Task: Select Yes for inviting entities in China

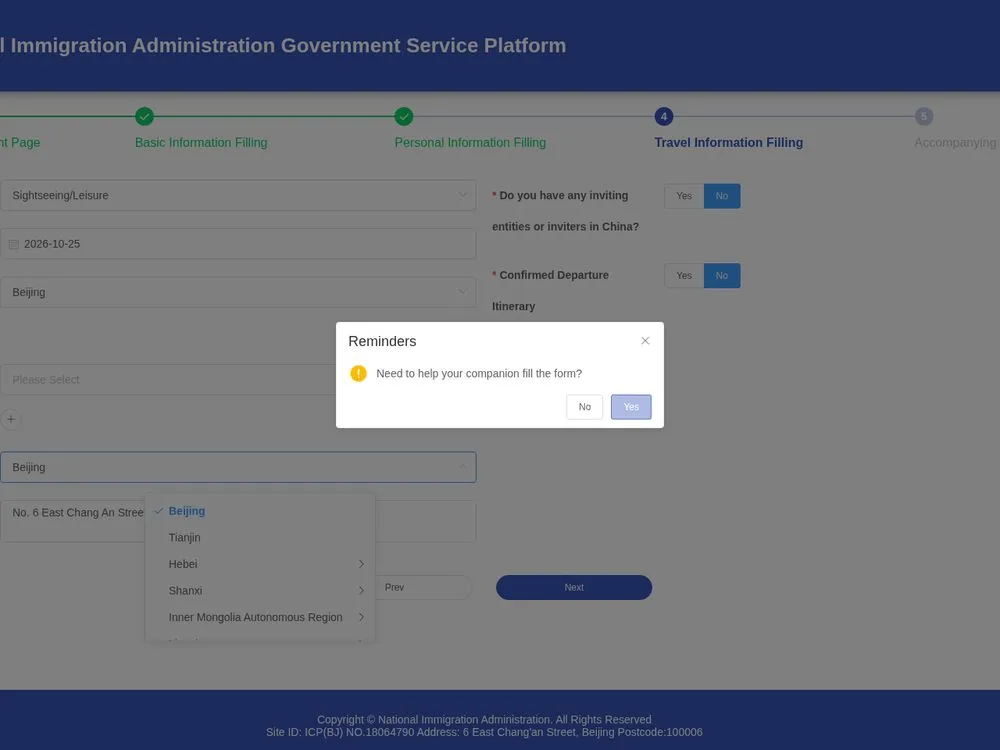Action: pyautogui.click(x=684, y=196)
